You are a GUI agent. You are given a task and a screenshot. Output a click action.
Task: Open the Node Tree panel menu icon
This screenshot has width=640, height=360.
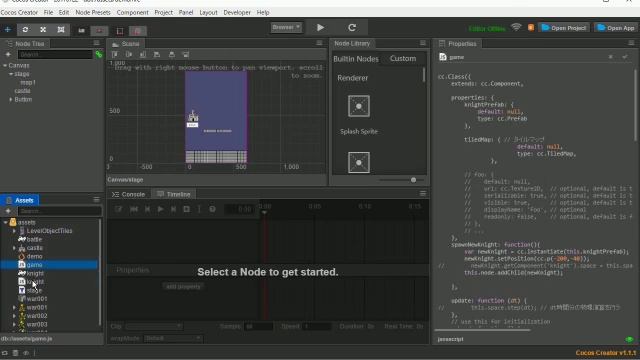point(96,43)
